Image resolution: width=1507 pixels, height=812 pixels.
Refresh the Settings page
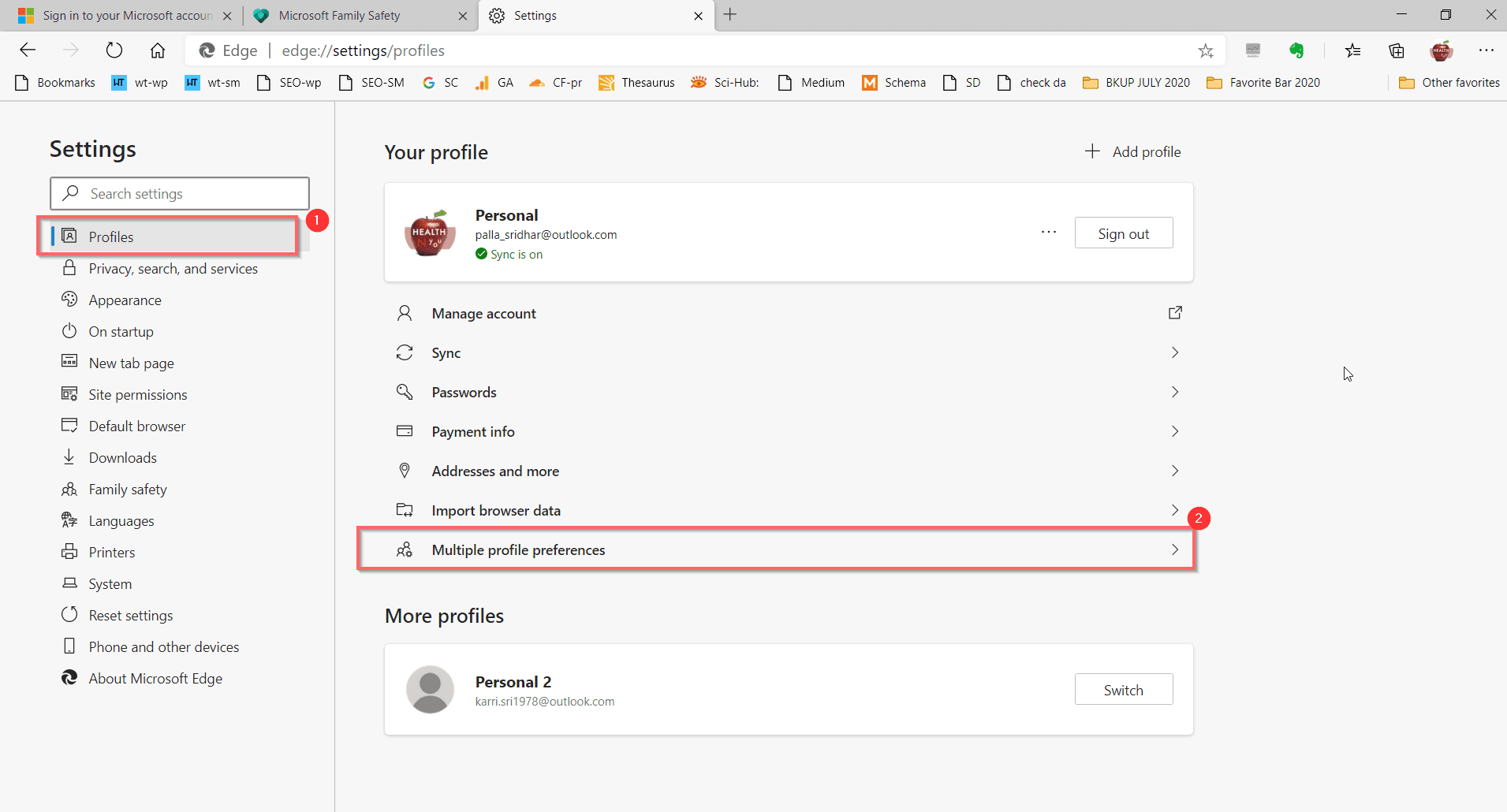[114, 50]
